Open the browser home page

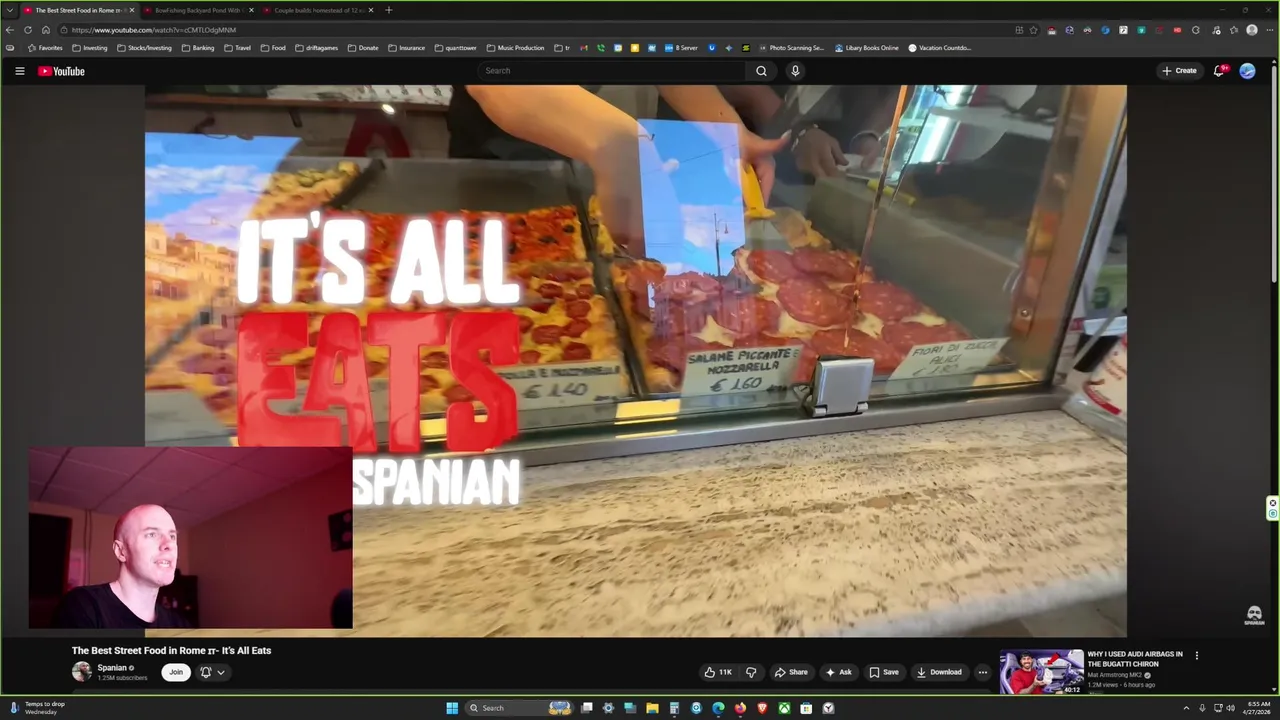(x=45, y=30)
